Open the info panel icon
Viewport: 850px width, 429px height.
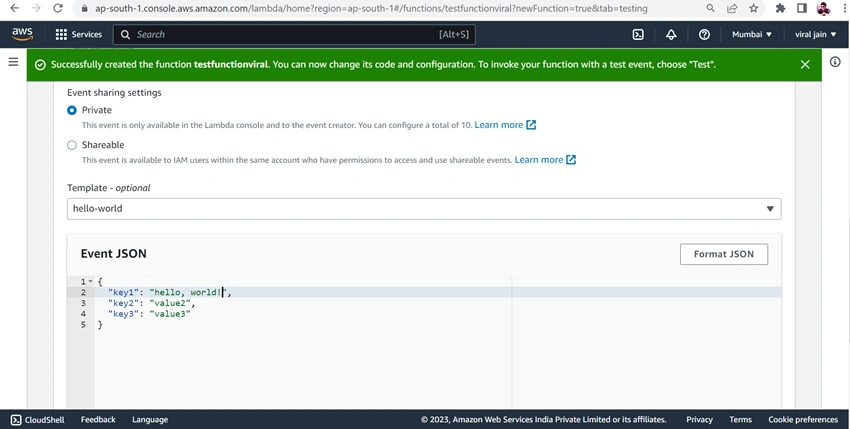[835, 62]
